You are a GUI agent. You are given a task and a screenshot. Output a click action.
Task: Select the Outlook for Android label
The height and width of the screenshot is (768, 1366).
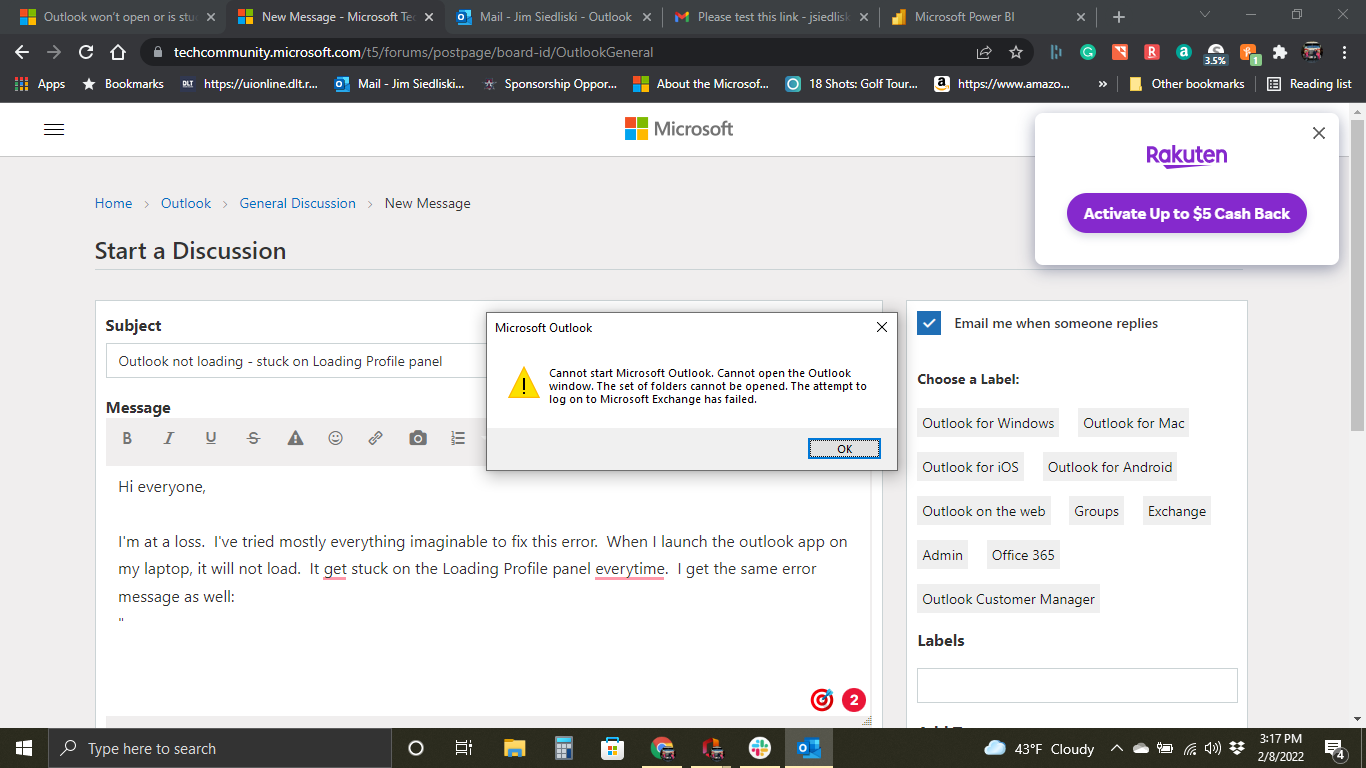pos(1110,467)
